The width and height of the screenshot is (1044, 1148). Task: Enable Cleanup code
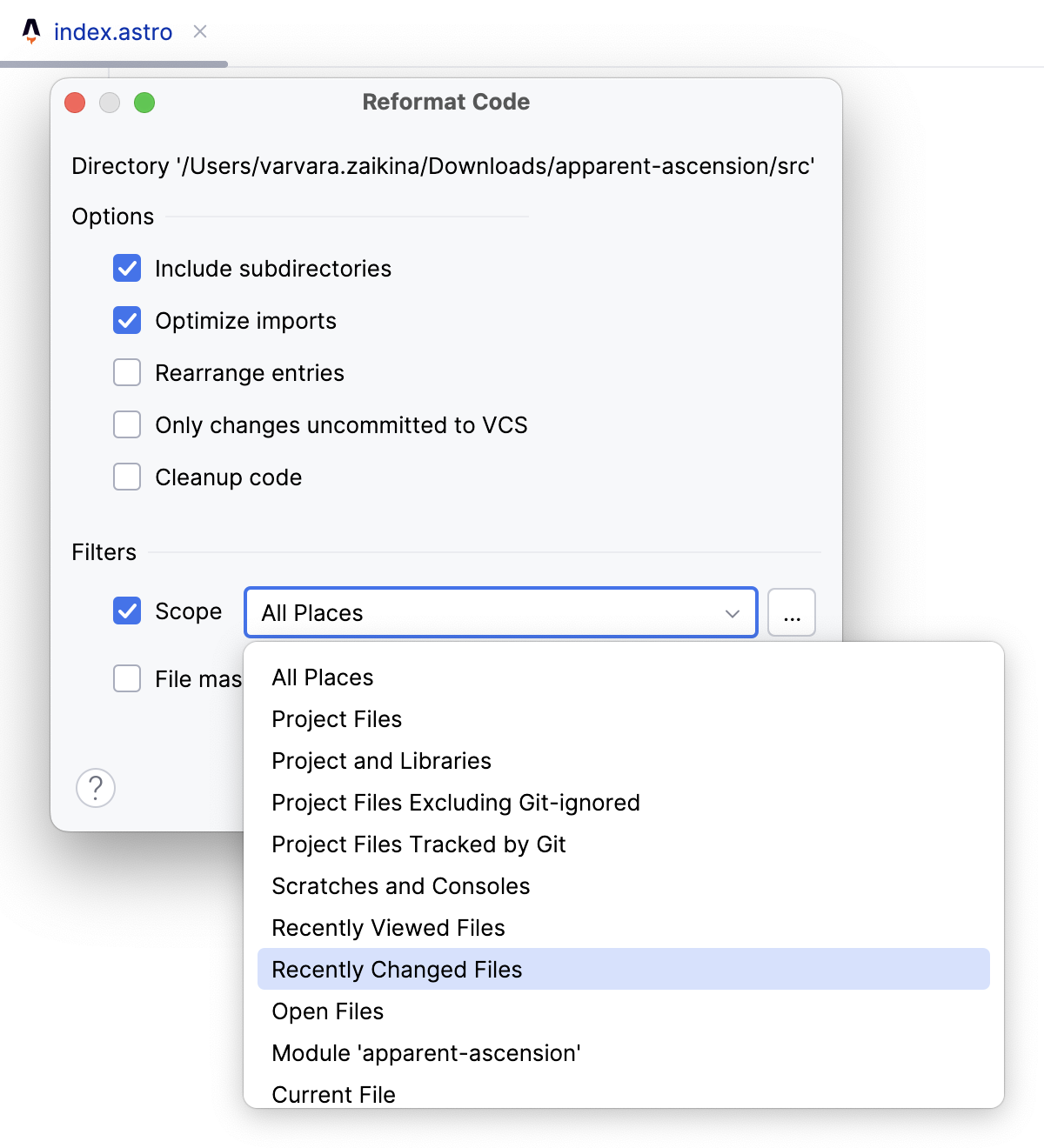(x=127, y=477)
